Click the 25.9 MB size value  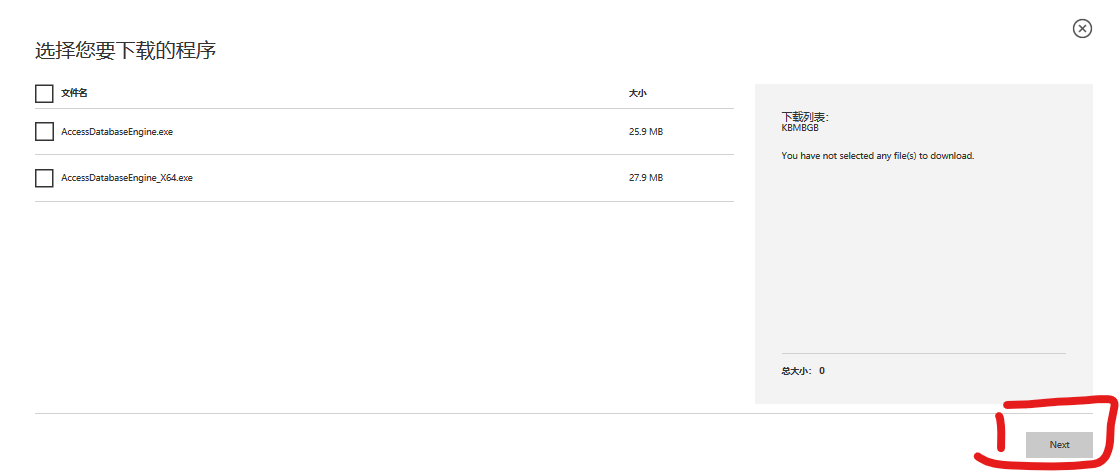point(645,131)
